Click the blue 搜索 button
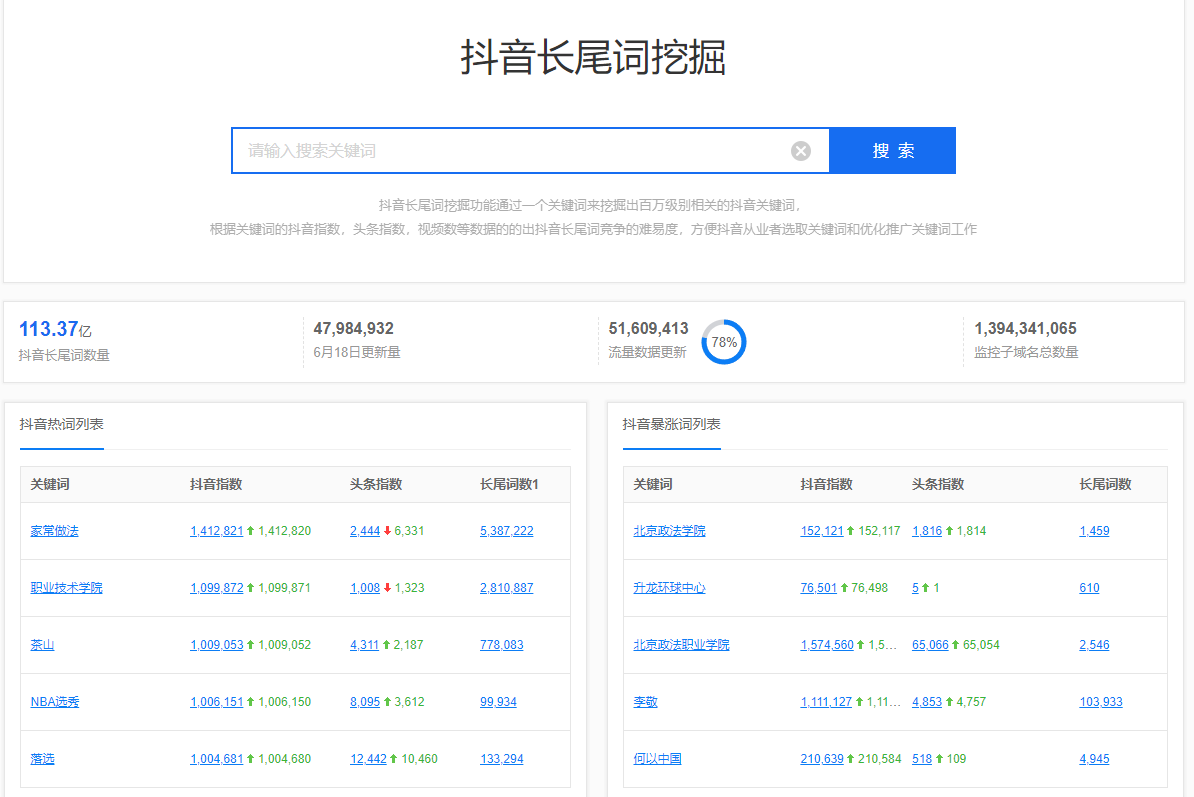 click(x=892, y=151)
